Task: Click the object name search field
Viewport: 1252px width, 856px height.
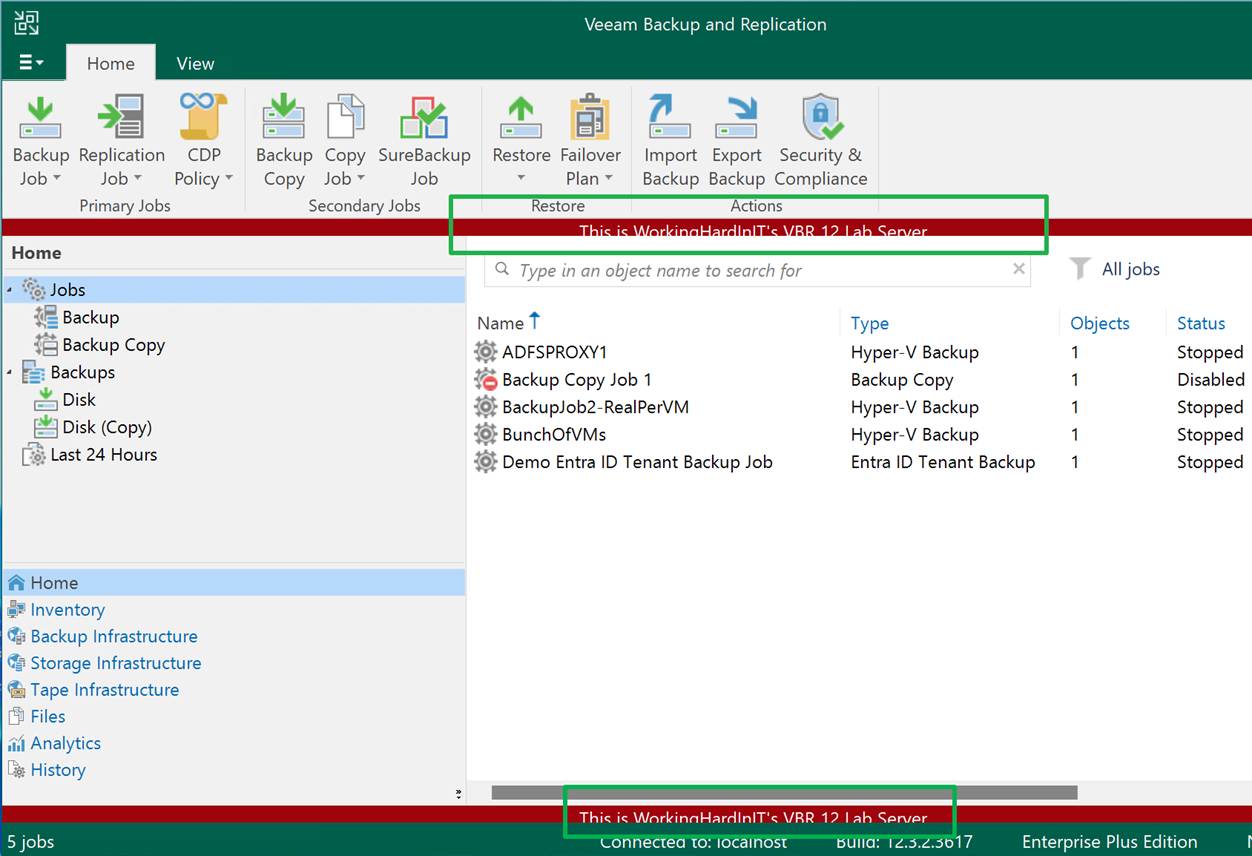Action: pos(750,270)
